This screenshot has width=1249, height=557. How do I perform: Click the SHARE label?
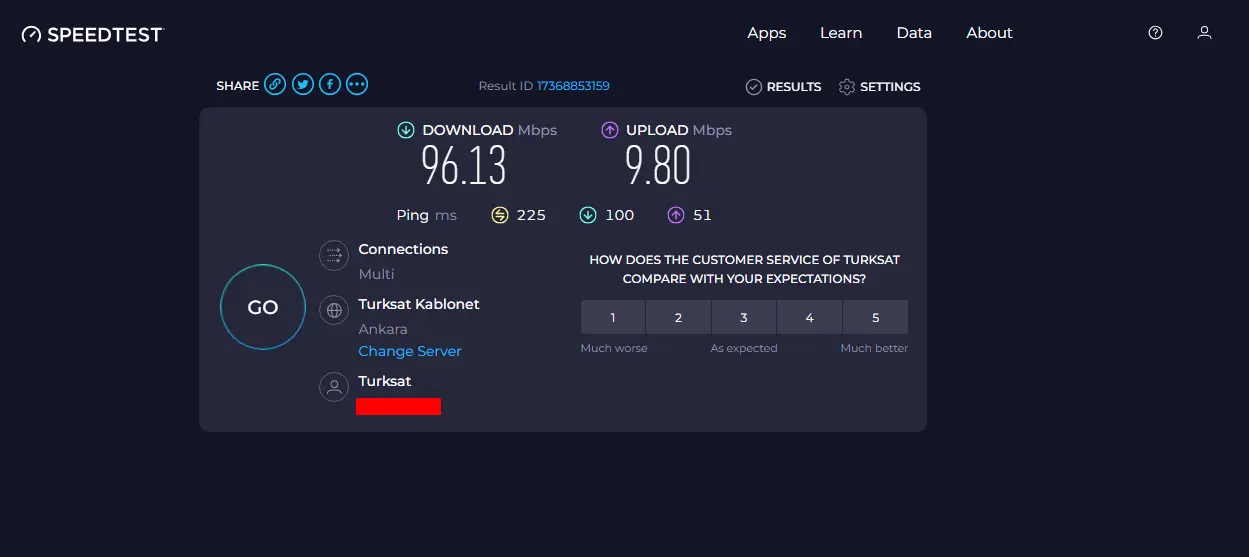(238, 86)
